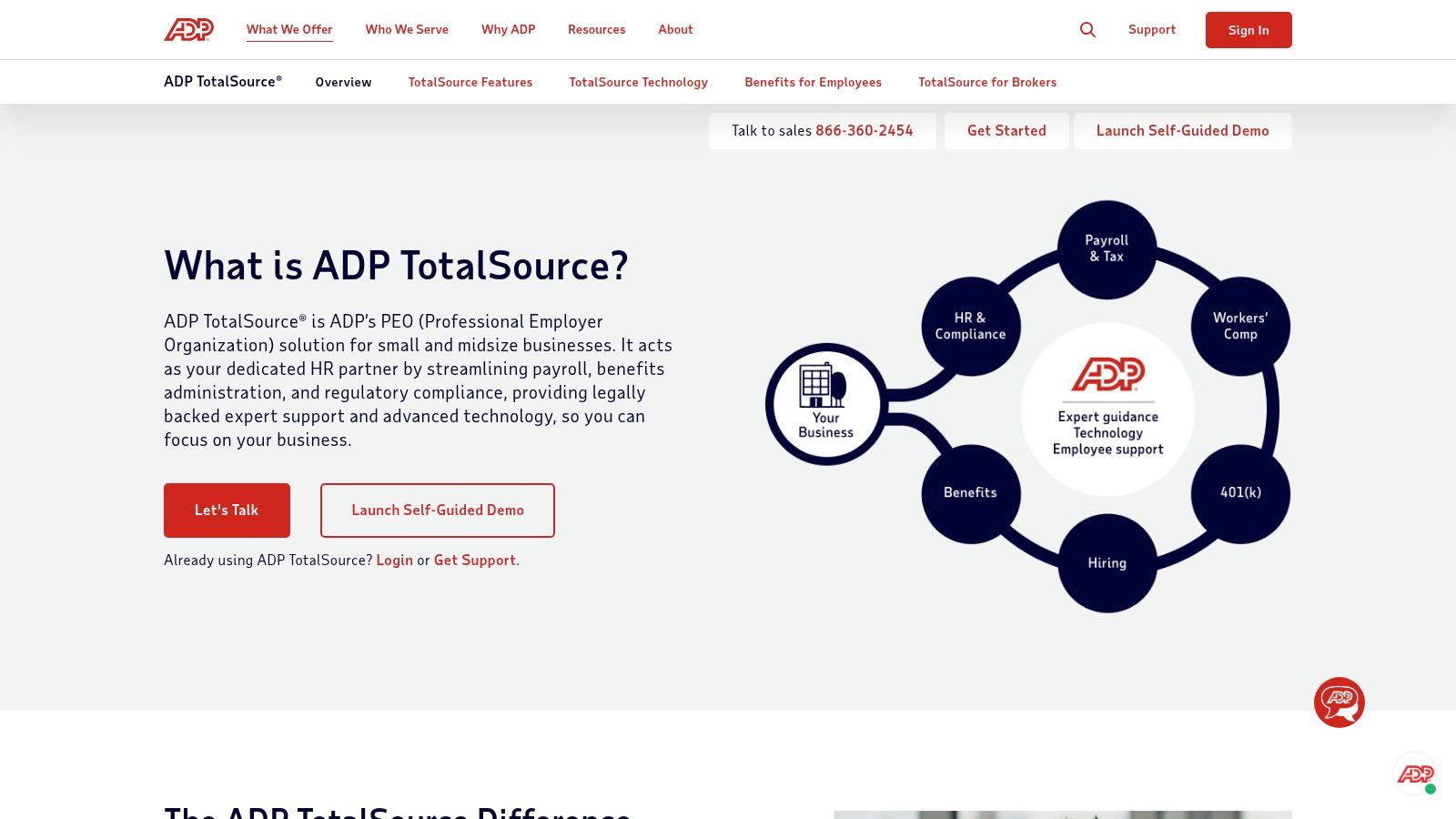Open the Who We Serve menu
This screenshot has height=819, width=1456.
coord(407,30)
